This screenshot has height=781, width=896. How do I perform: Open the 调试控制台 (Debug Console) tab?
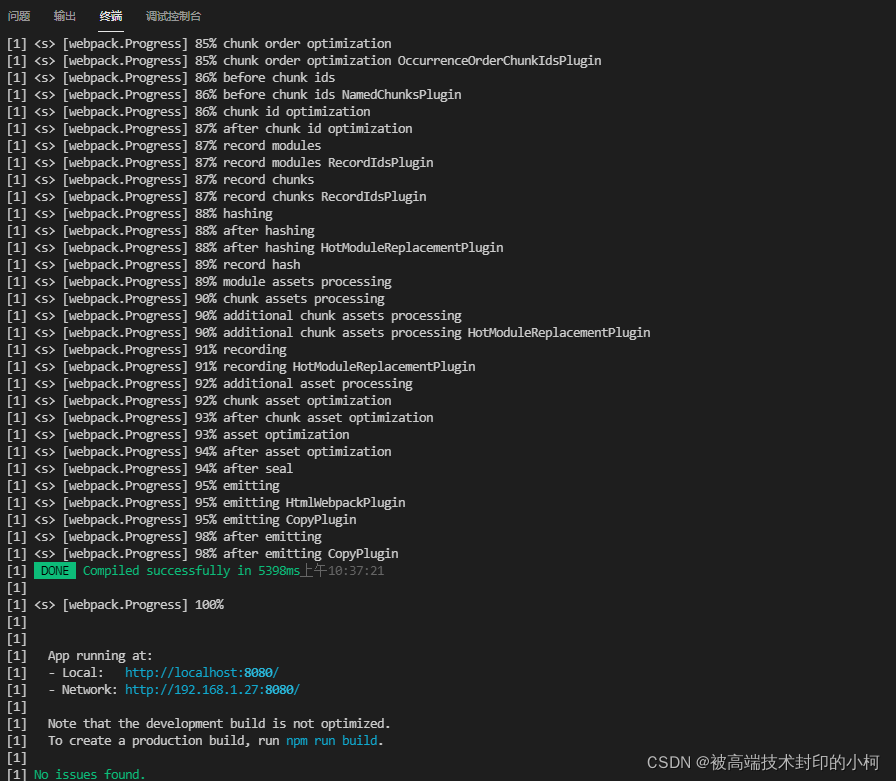[173, 16]
